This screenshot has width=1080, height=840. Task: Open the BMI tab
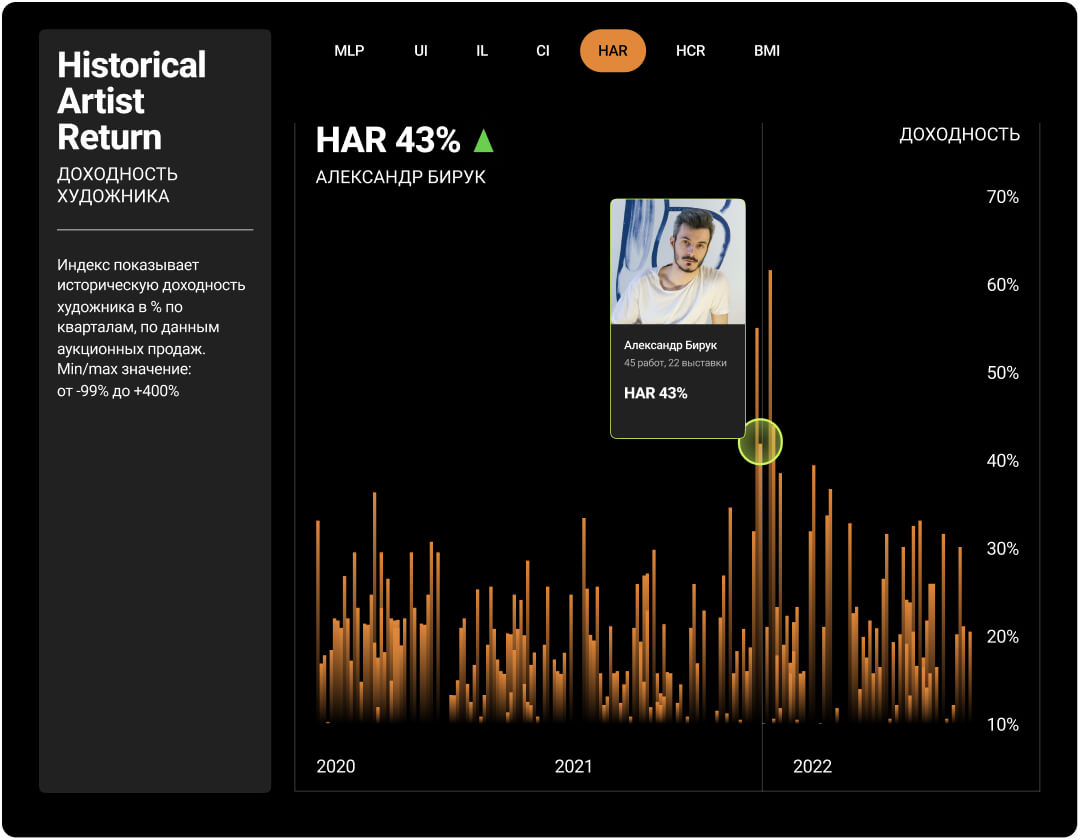(x=767, y=51)
